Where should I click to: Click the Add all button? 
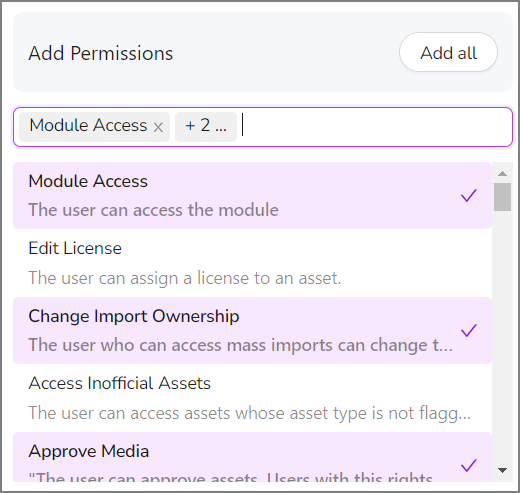point(448,52)
